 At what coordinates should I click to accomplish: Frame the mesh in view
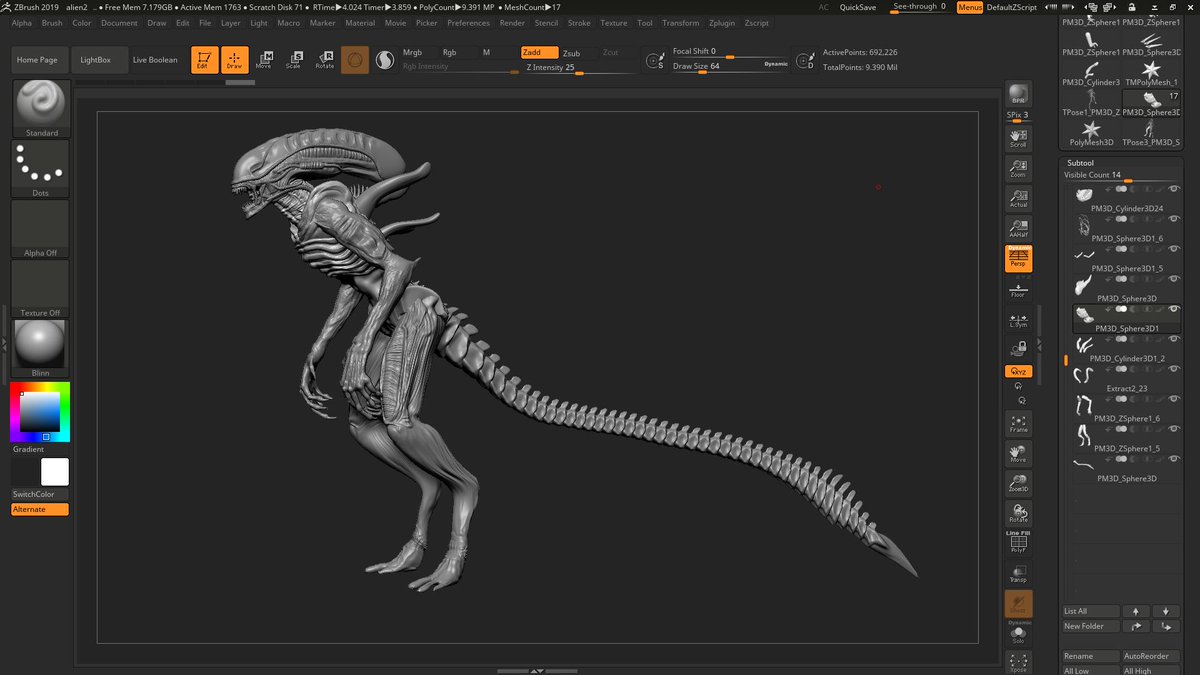[x=1018, y=423]
